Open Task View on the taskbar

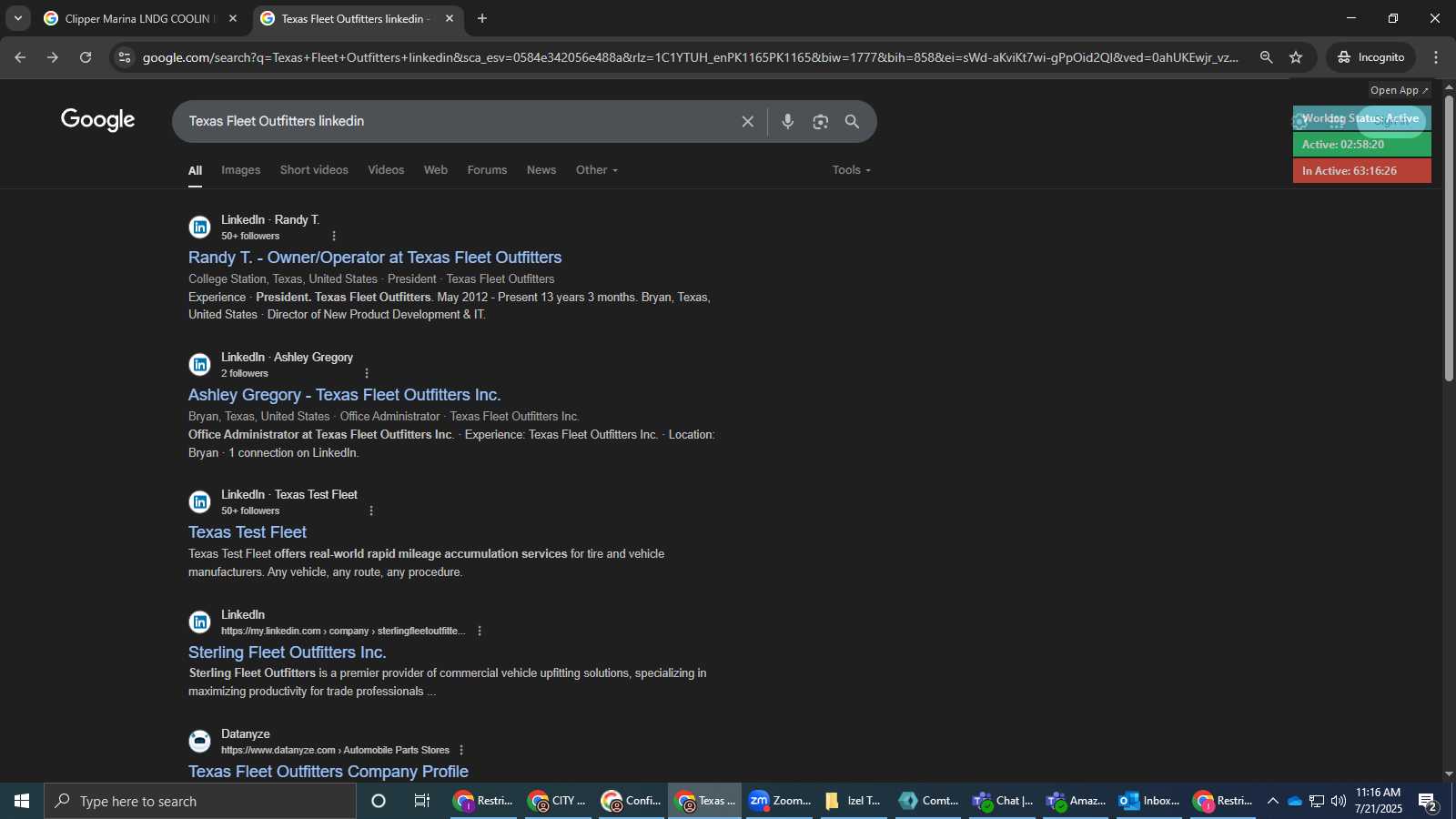point(422,801)
